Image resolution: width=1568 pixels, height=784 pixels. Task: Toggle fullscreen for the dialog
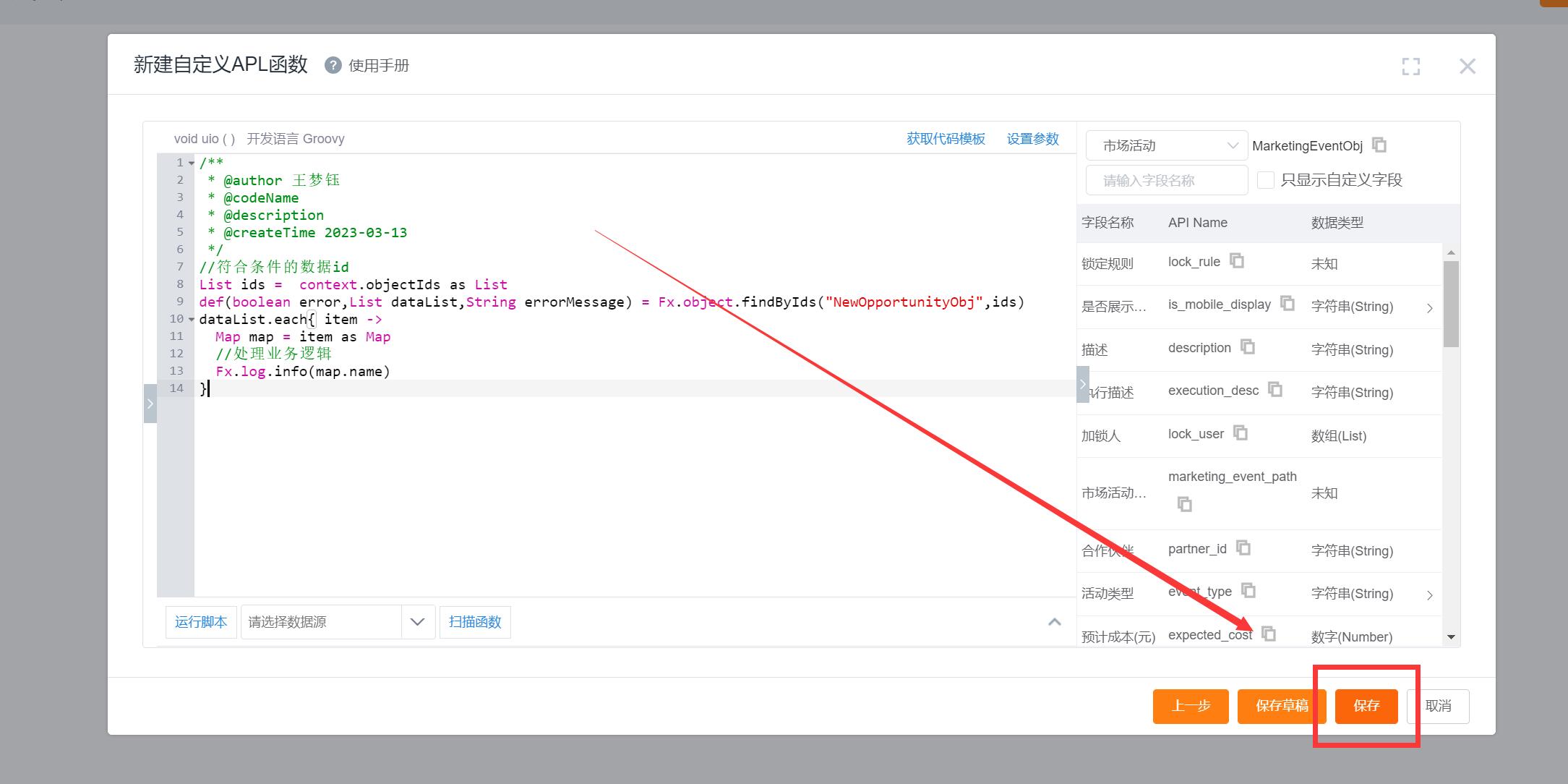pos(1410,67)
